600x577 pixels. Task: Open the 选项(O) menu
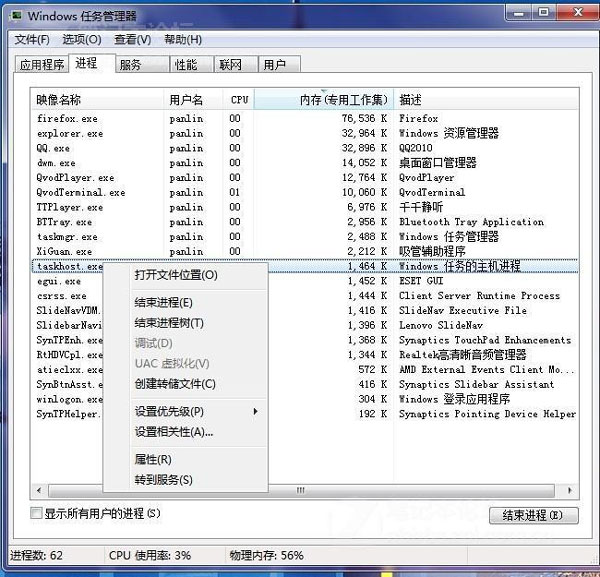(81, 40)
